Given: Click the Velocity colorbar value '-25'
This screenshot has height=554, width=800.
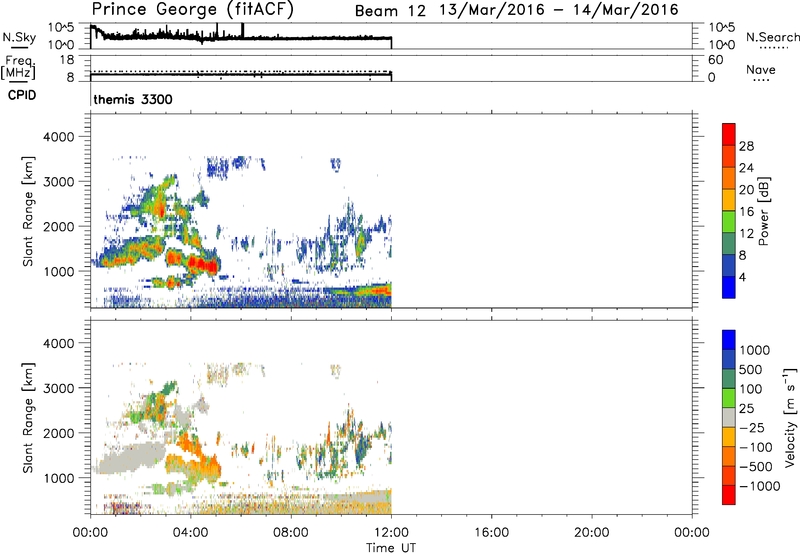Looking at the screenshot, I should 752,427.
